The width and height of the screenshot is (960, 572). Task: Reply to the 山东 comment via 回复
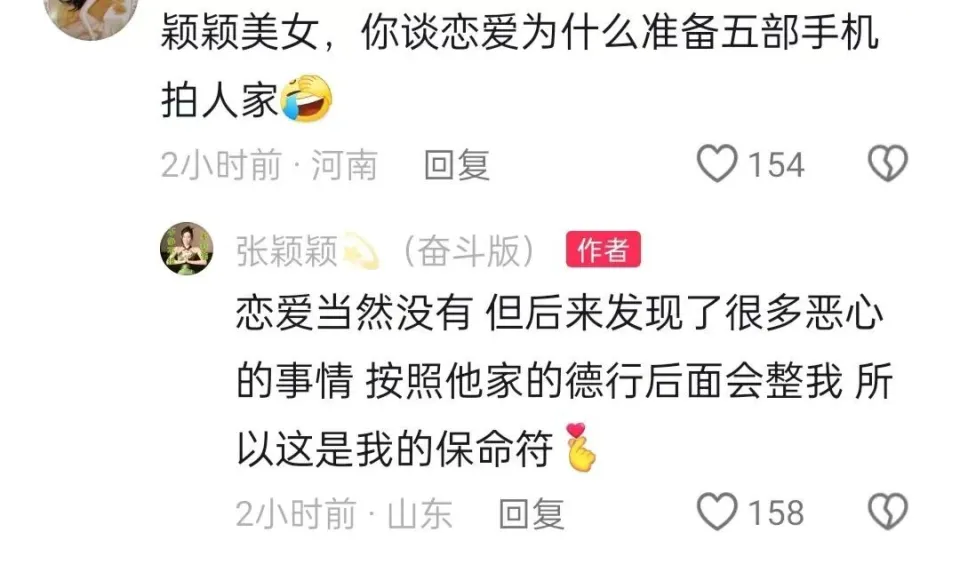531,513
